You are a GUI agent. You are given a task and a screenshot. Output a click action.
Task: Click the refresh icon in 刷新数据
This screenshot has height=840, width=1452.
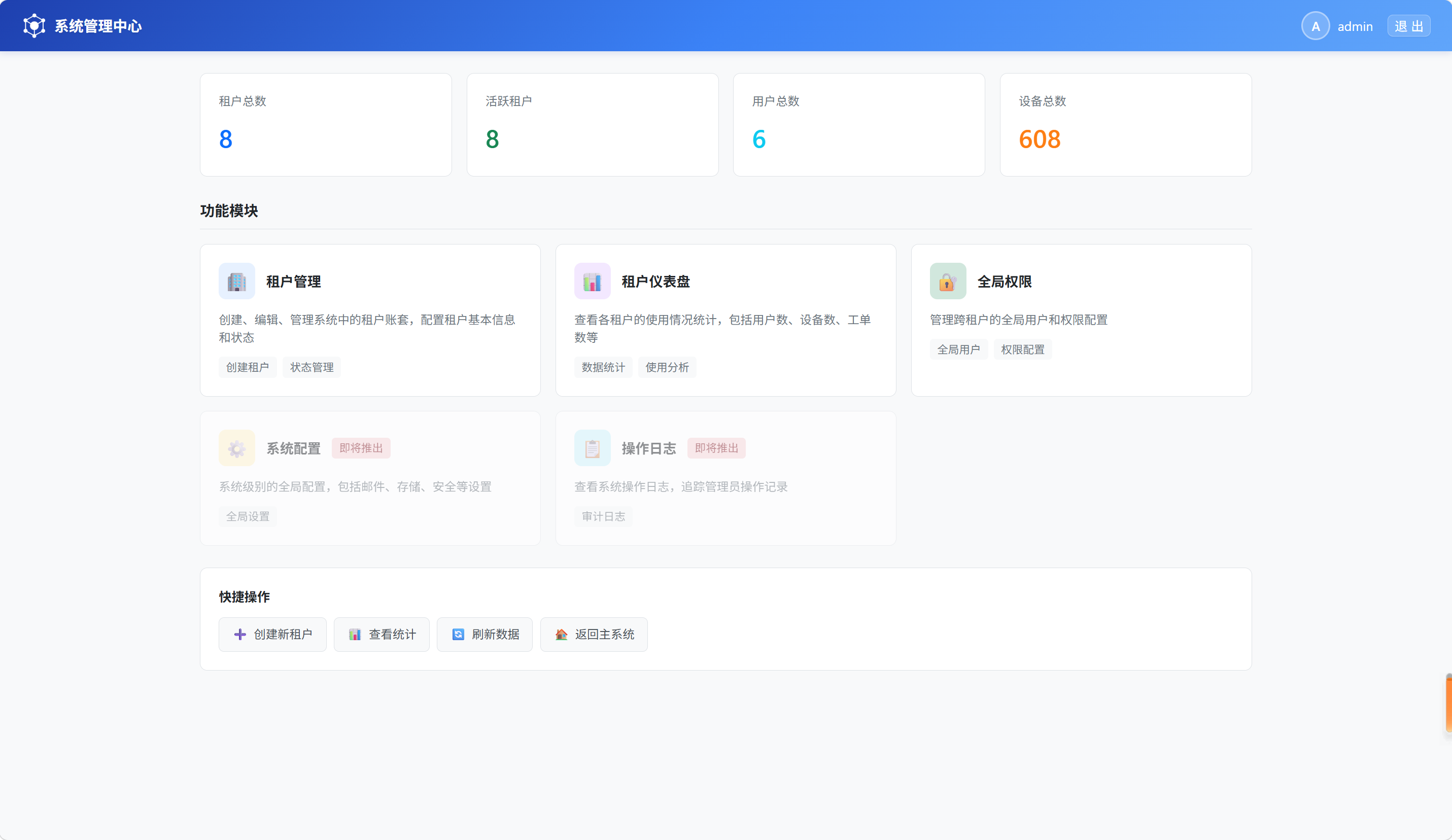point(458,635)
